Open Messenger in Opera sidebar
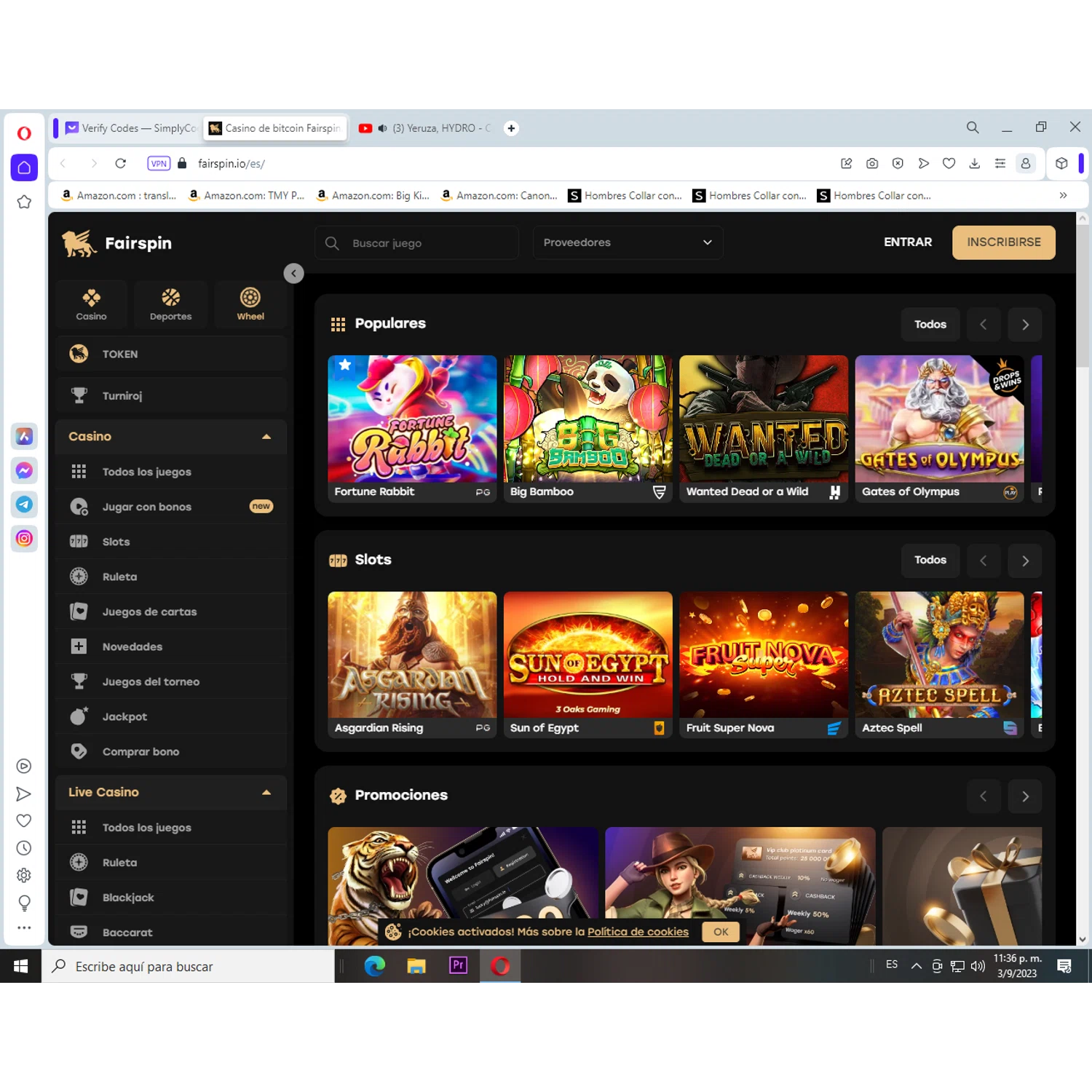Screen dimensions: 1092x1092 tap(24, 470)
